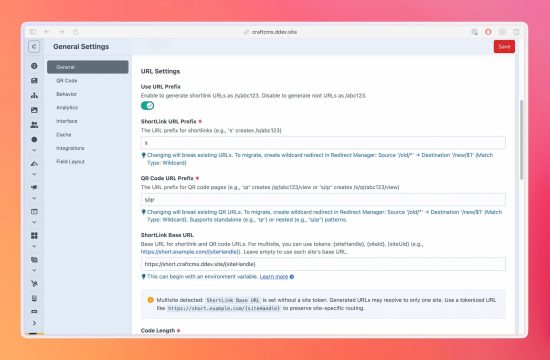The width and height of the screenshot is (550, 360).
Task: Click the megaphone icon in sidebar
Action: 34,187
